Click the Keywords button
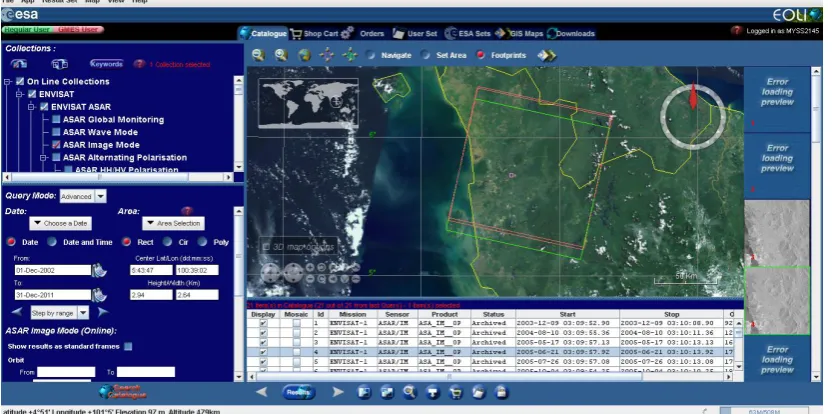833x414 pixels. pyautogui.click(x=107, y=64)
